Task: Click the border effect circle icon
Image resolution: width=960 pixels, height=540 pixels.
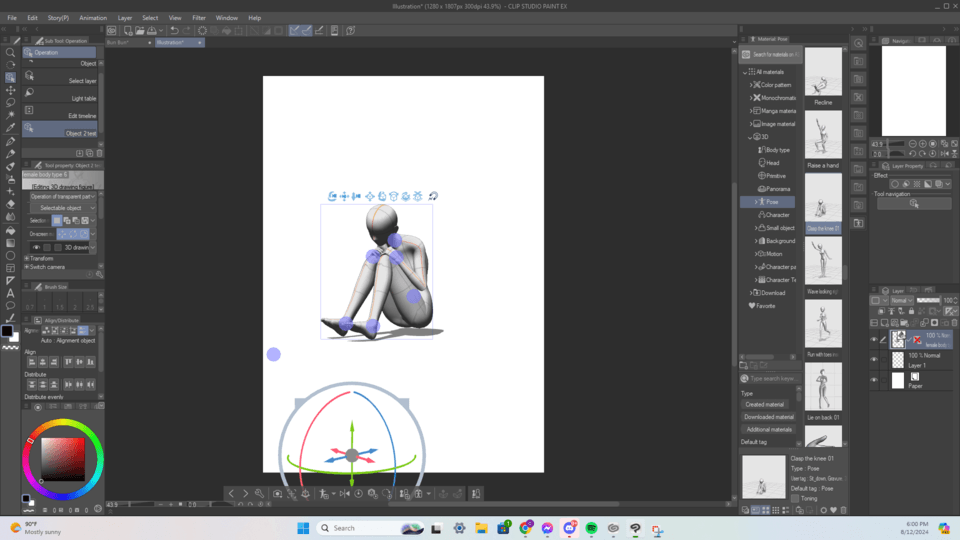Action: tap(895, 184)
